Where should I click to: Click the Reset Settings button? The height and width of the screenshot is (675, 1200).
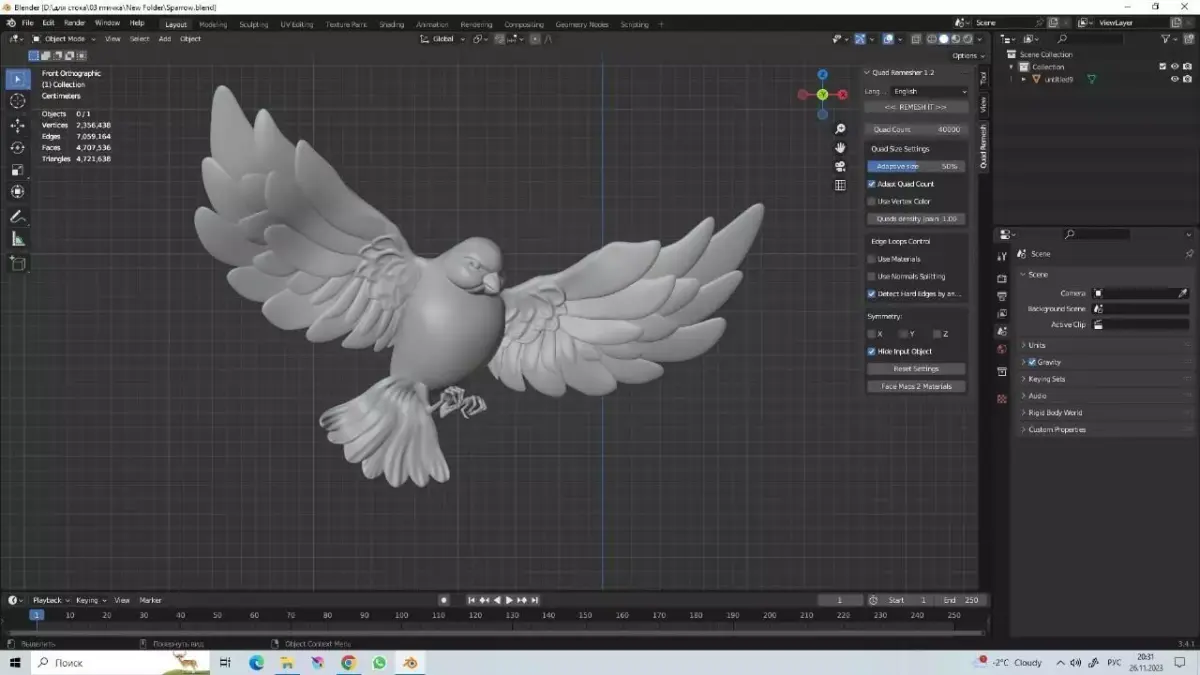(x=916, y=369)
